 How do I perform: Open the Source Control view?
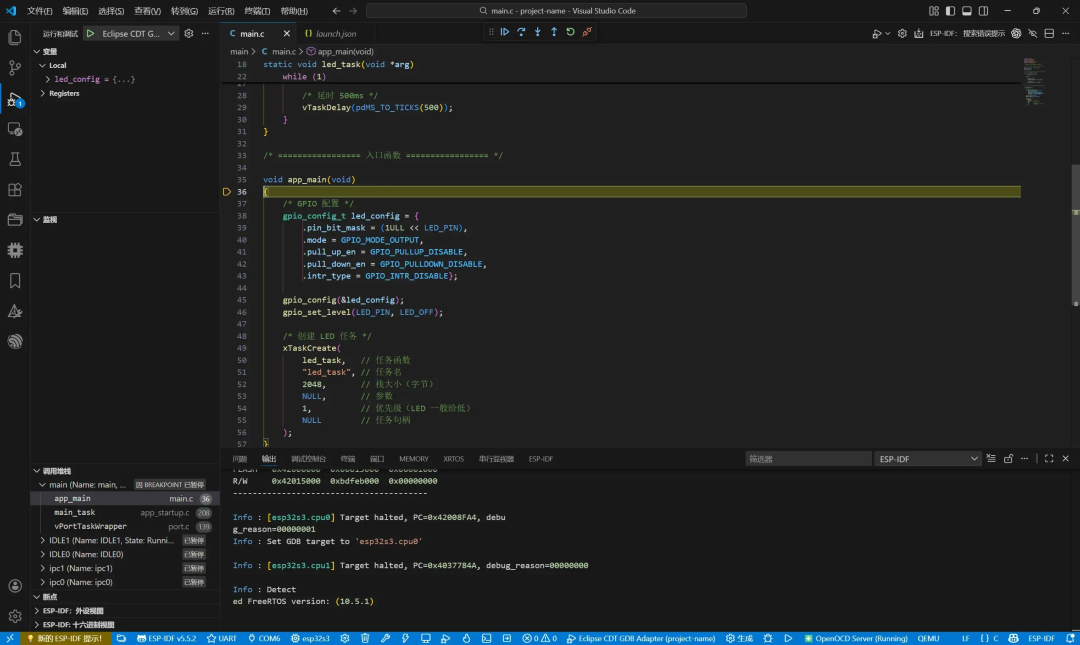coord(14,68)
